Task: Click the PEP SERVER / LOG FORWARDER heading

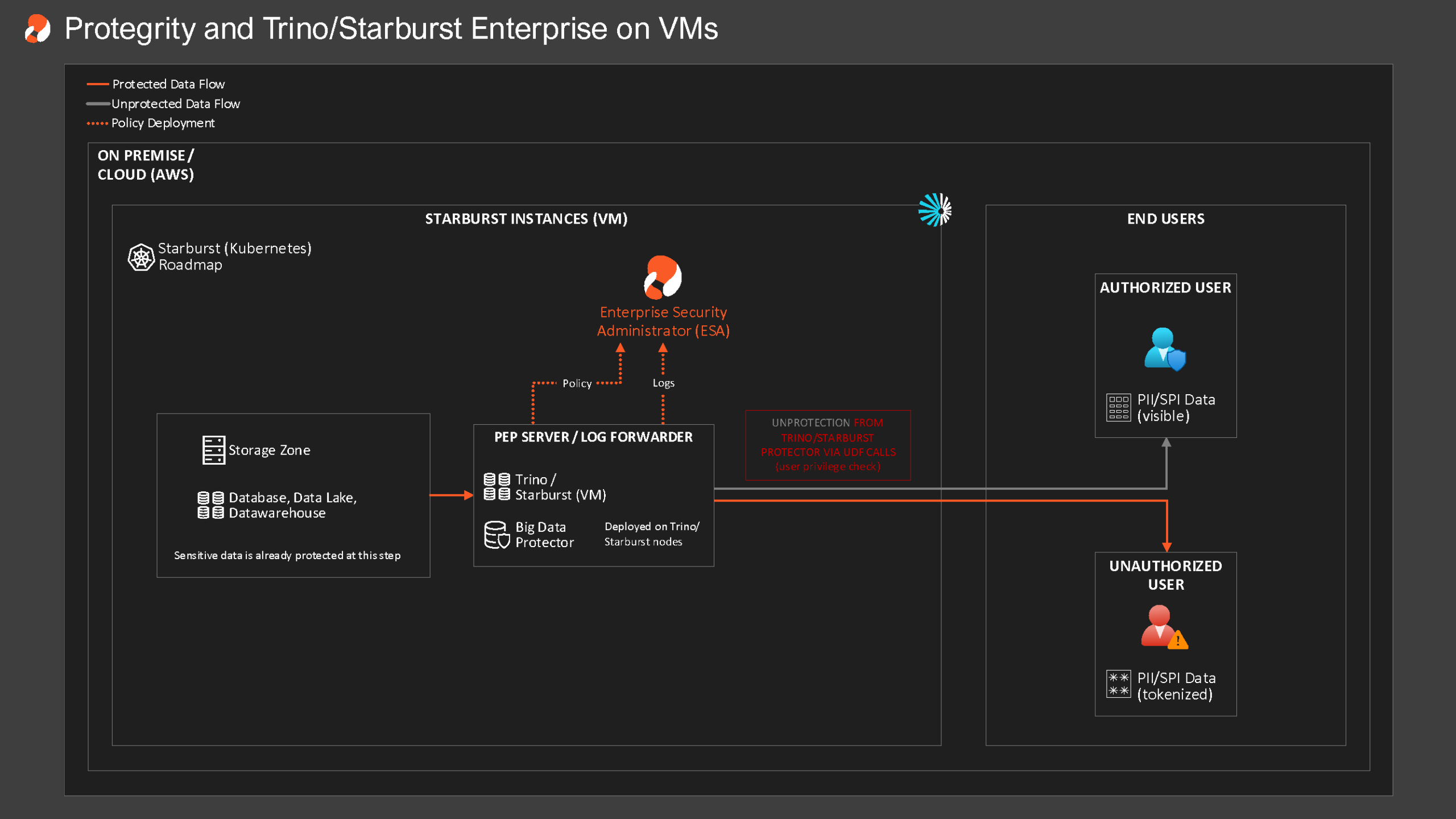Action: coord(593,437)
